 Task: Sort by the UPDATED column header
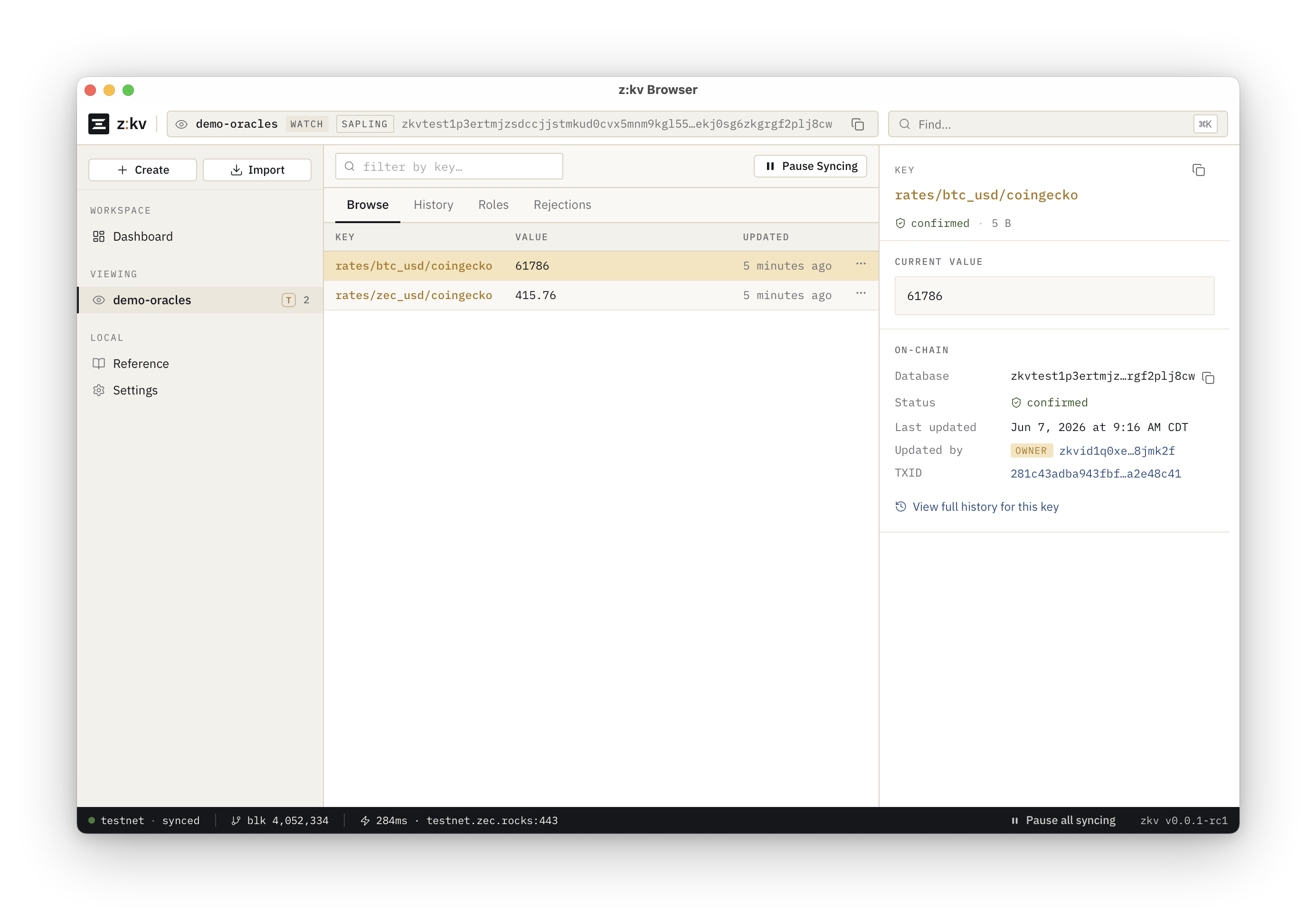766,237
